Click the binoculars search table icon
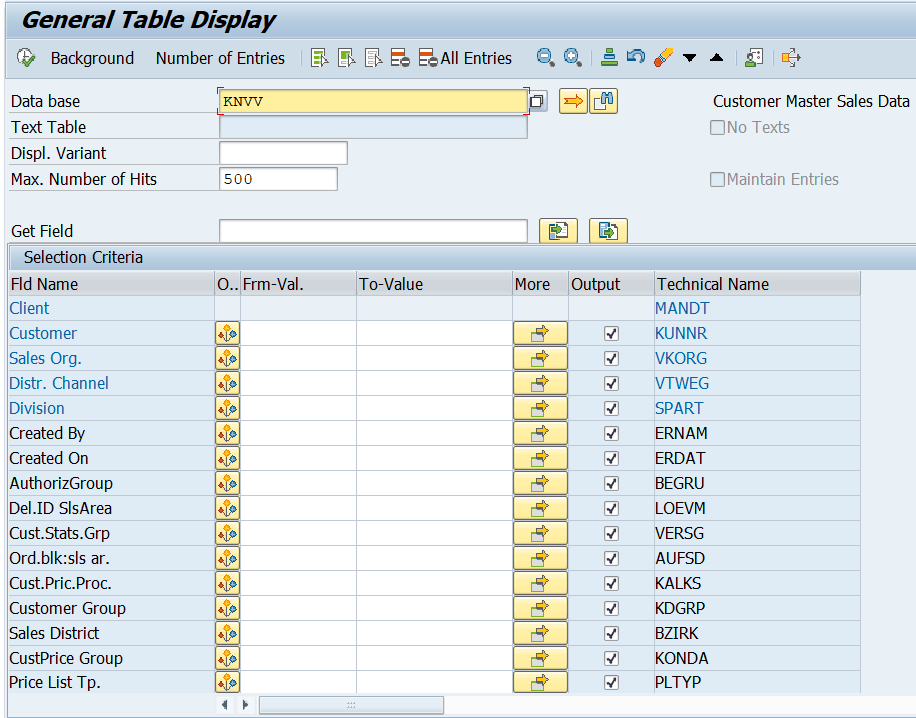The image size is (916, 718). point(603,101)
